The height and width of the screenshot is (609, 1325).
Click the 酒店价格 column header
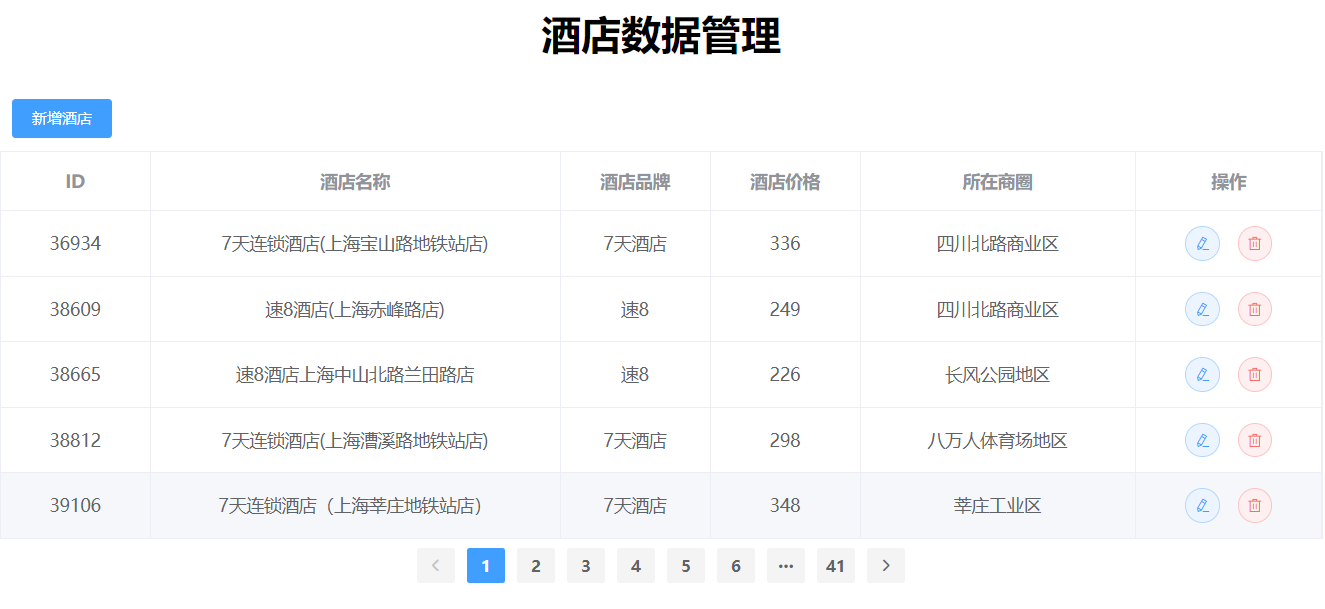tap(785, 182)
